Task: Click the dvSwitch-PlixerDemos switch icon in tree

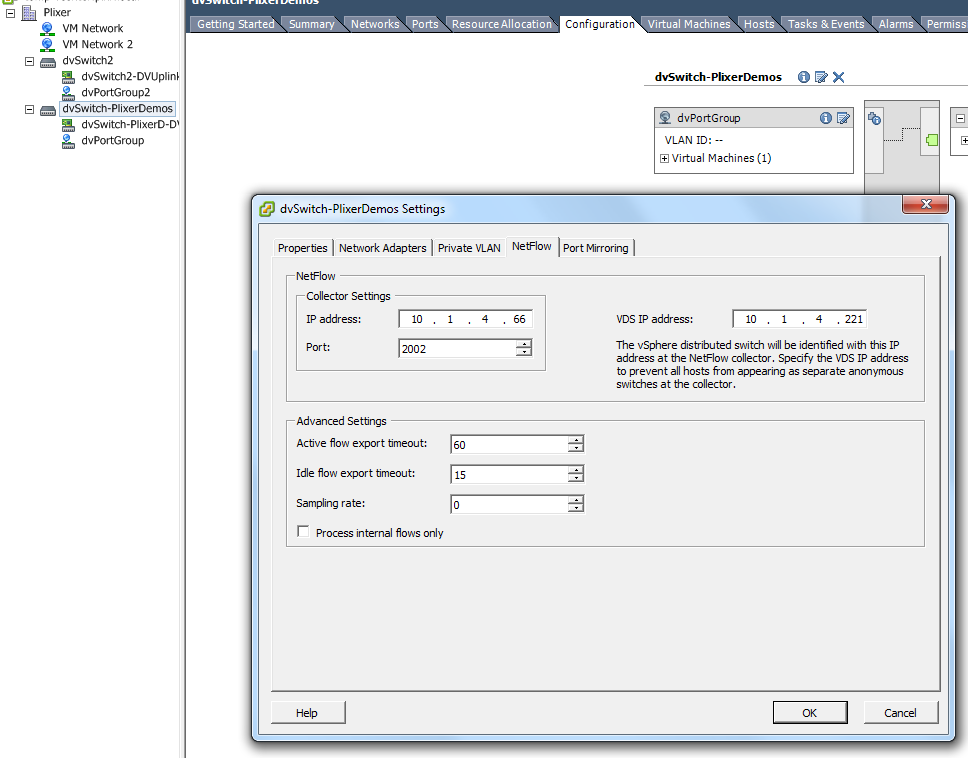Action: [48, 109]
